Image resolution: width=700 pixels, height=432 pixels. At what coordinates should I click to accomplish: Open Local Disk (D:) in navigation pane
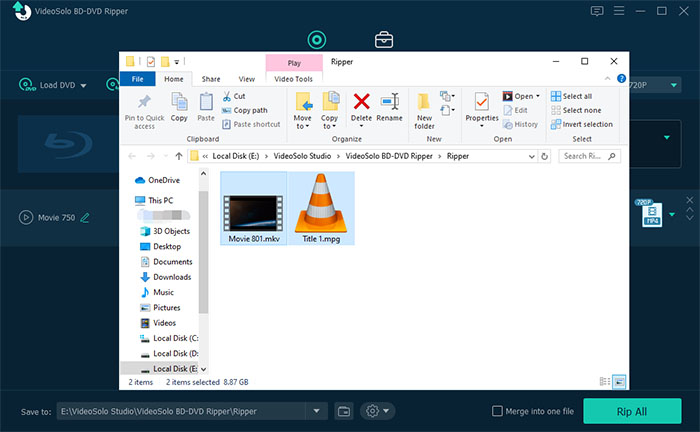[169, 353]
